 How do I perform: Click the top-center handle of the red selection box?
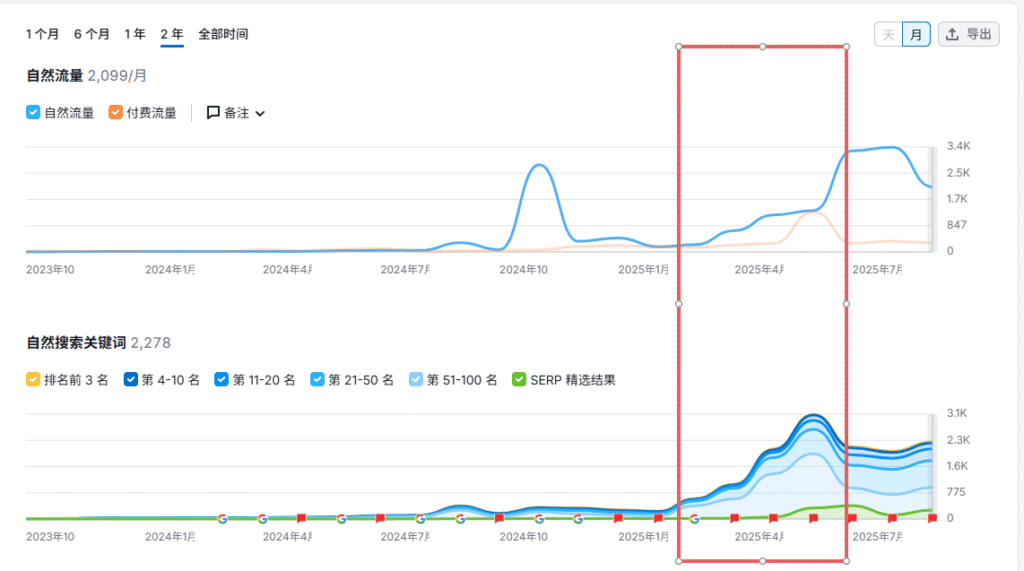(763, 46)
